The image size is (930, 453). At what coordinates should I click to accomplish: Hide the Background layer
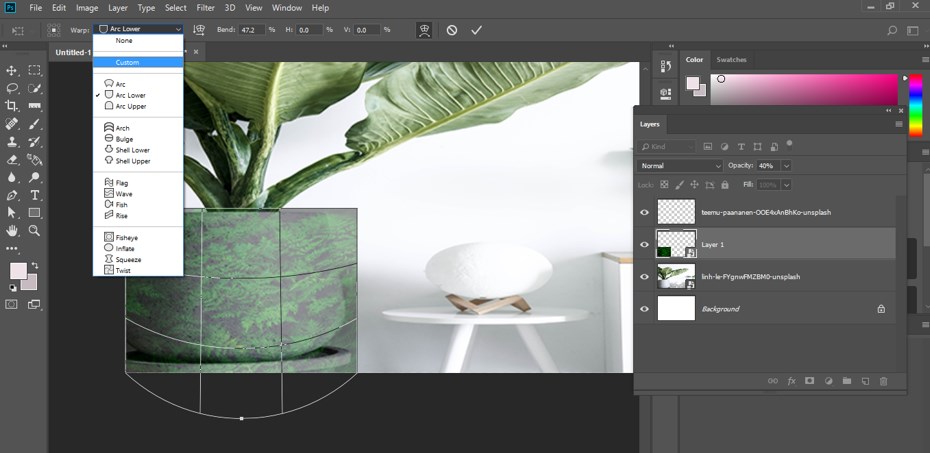coord(644,309)
